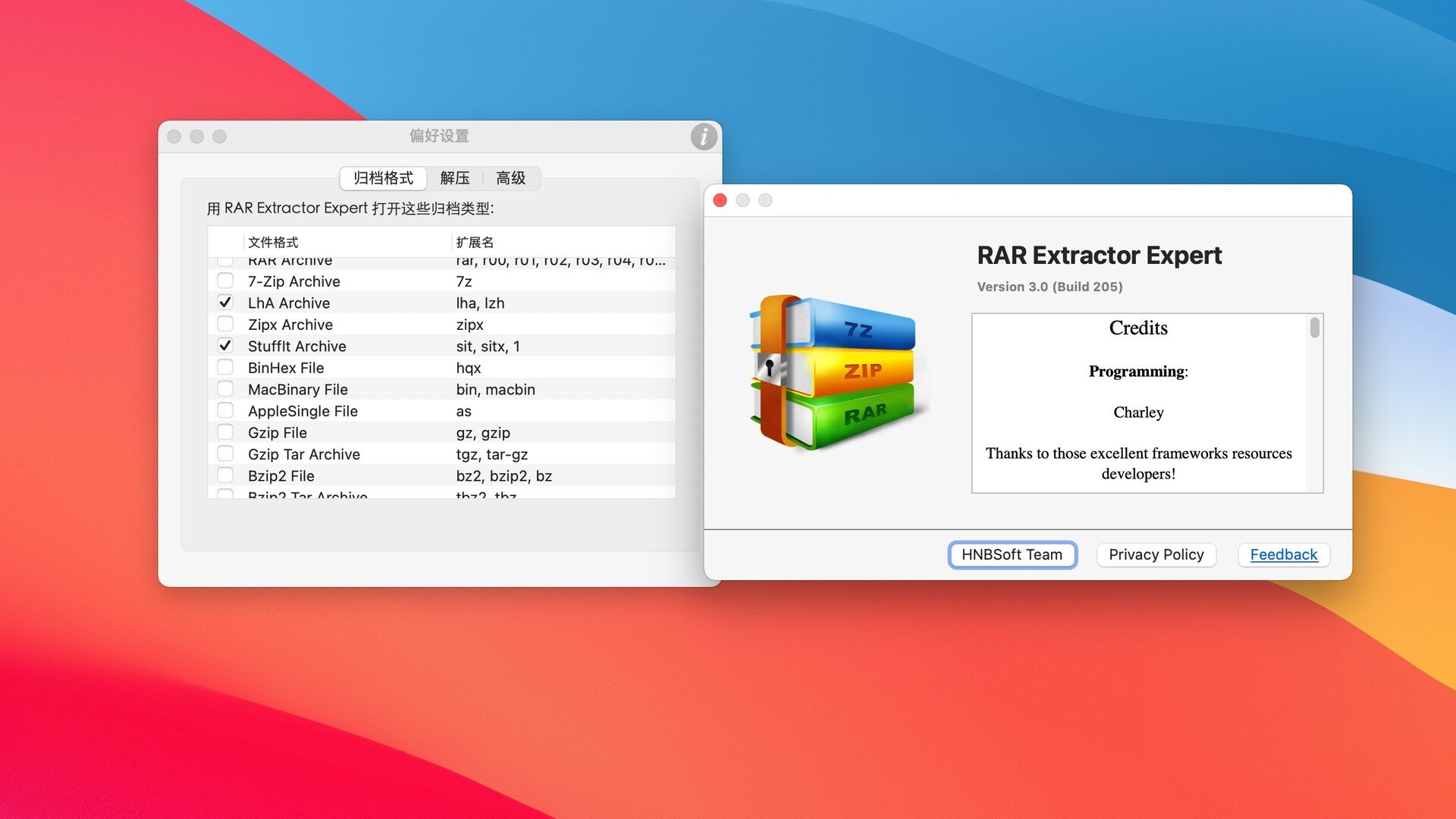Click the Version 3.0 (Build 205) text
The image size is (1456, 819).
[x=1050, y=287]
